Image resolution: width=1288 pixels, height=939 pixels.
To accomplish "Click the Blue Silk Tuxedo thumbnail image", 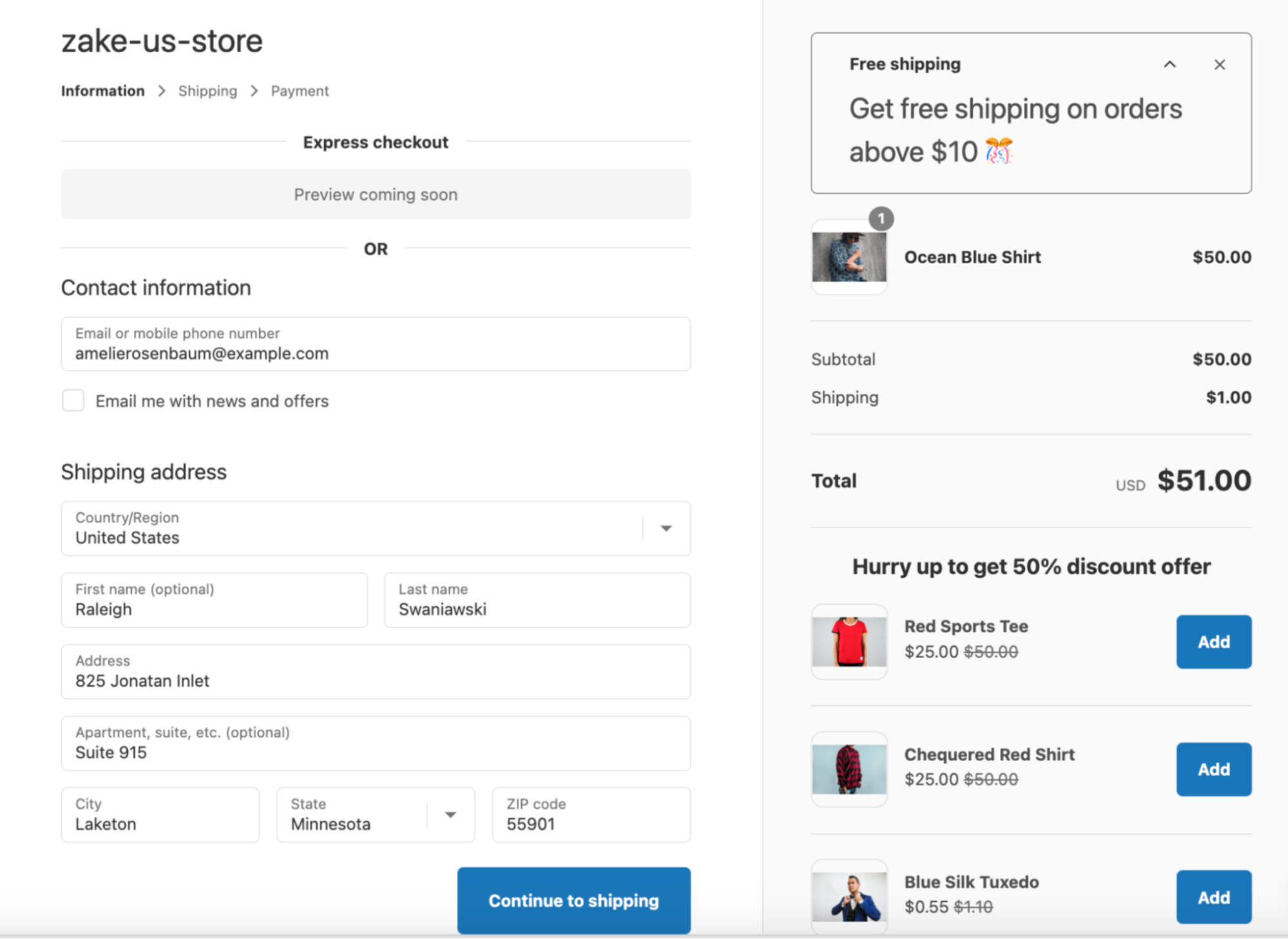I will coord(849,896).
